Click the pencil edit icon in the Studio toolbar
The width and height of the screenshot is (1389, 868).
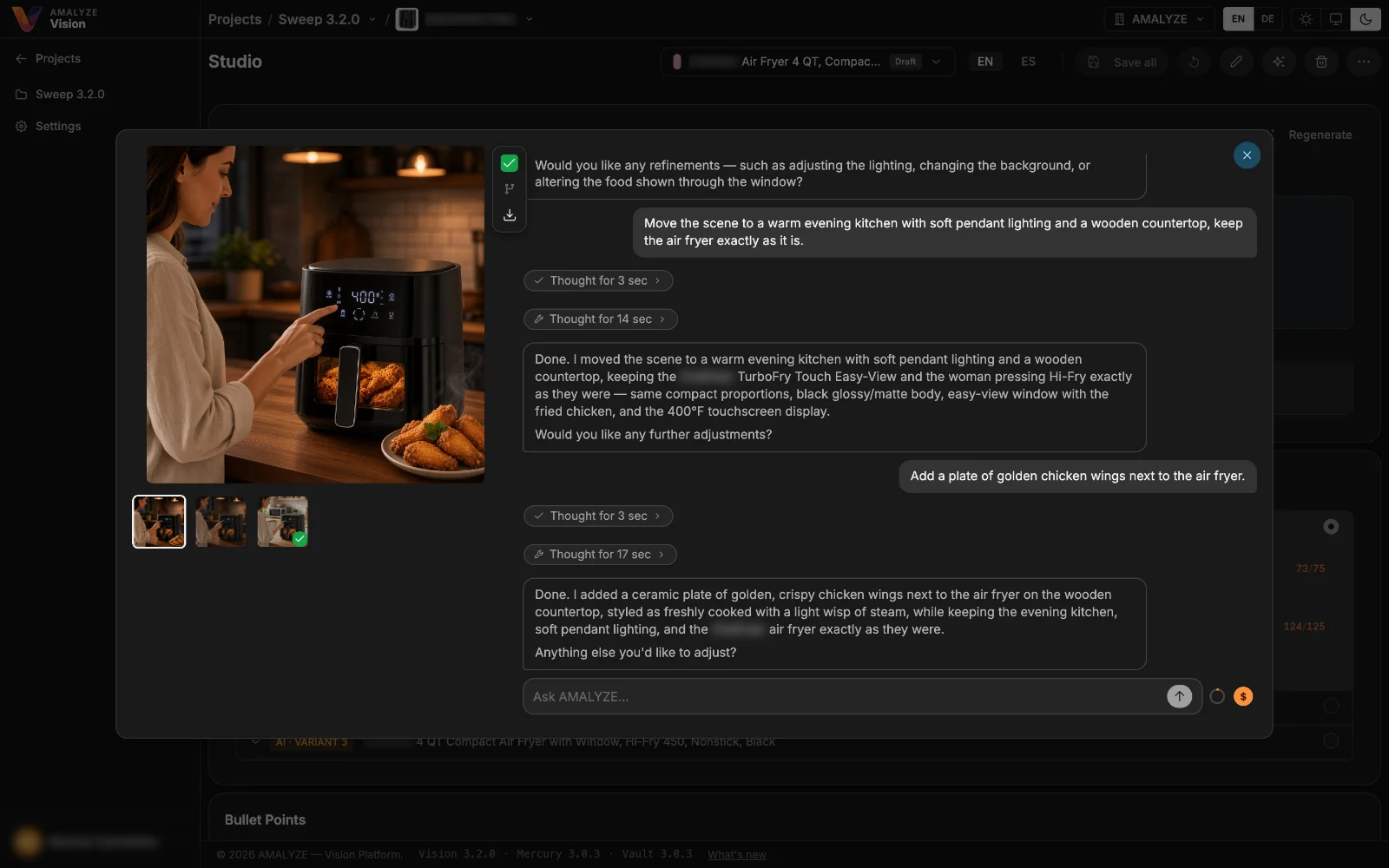click(1236, 62)
